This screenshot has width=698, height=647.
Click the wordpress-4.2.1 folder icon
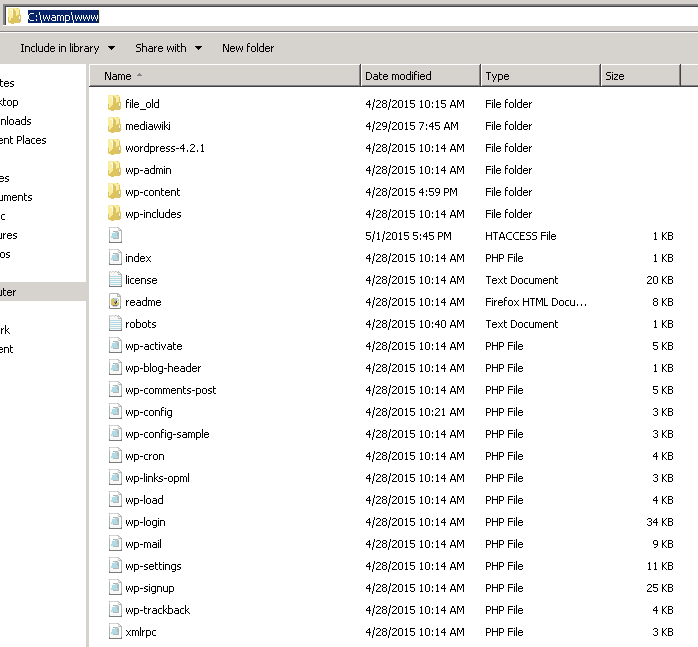tap(114, 147)
